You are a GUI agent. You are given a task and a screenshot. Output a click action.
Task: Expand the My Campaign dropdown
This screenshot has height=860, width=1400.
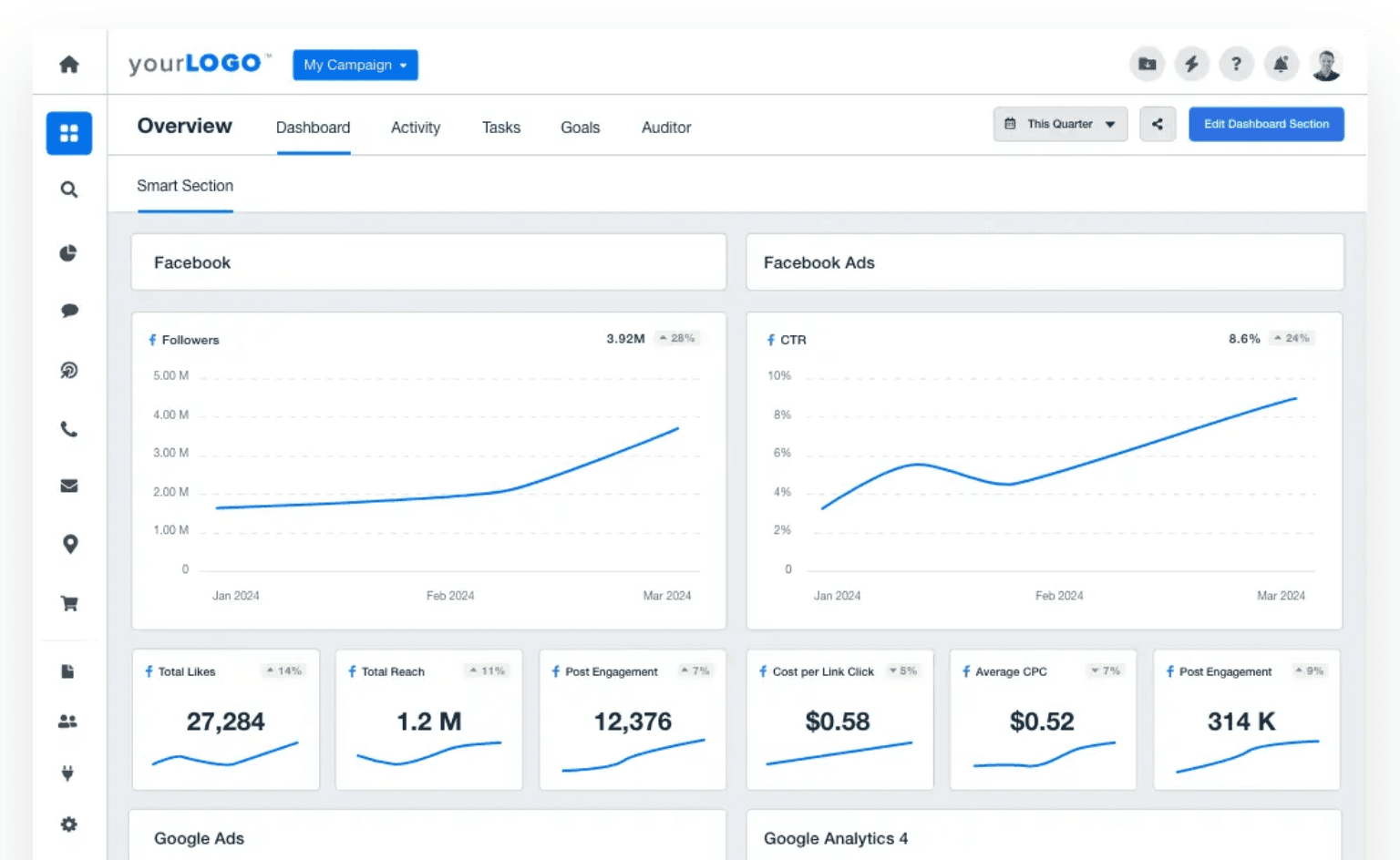point(355,65)
